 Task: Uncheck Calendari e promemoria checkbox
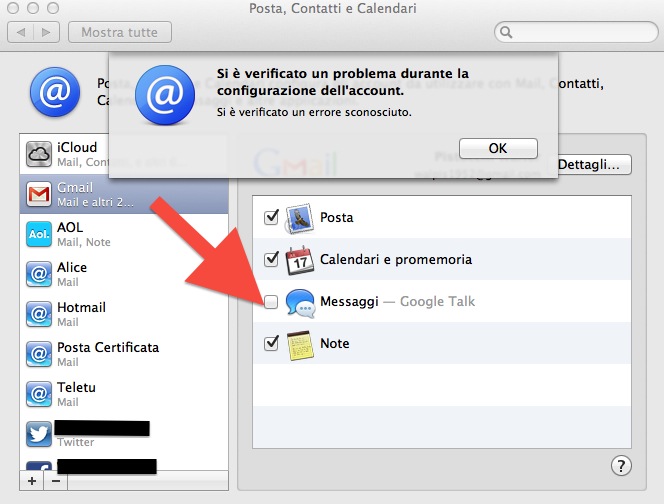[x=271, y=259]
